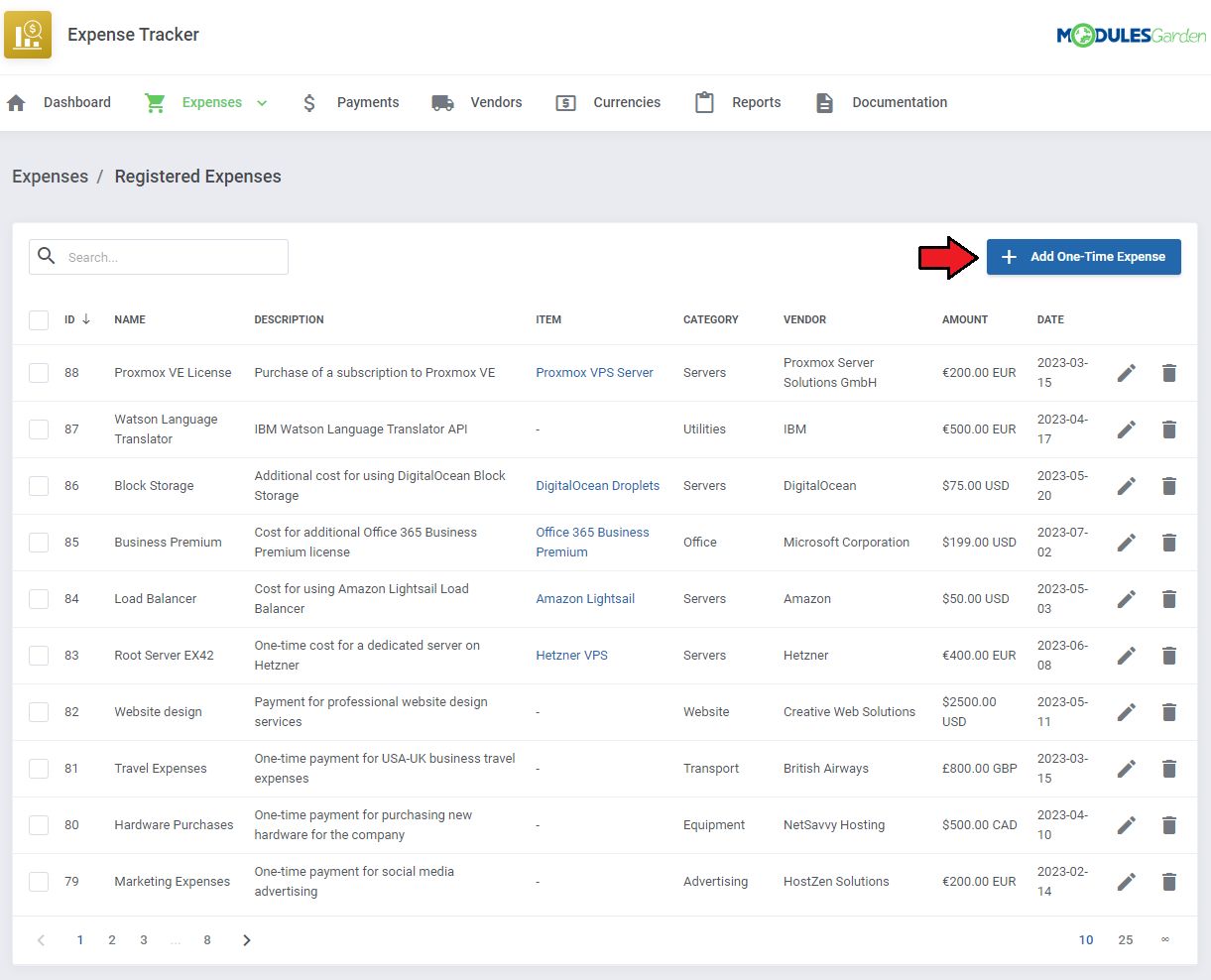Viewport: 1211px width, 980px height.
Task: Check the box for expense ID 87
Action: coord(39,429)
